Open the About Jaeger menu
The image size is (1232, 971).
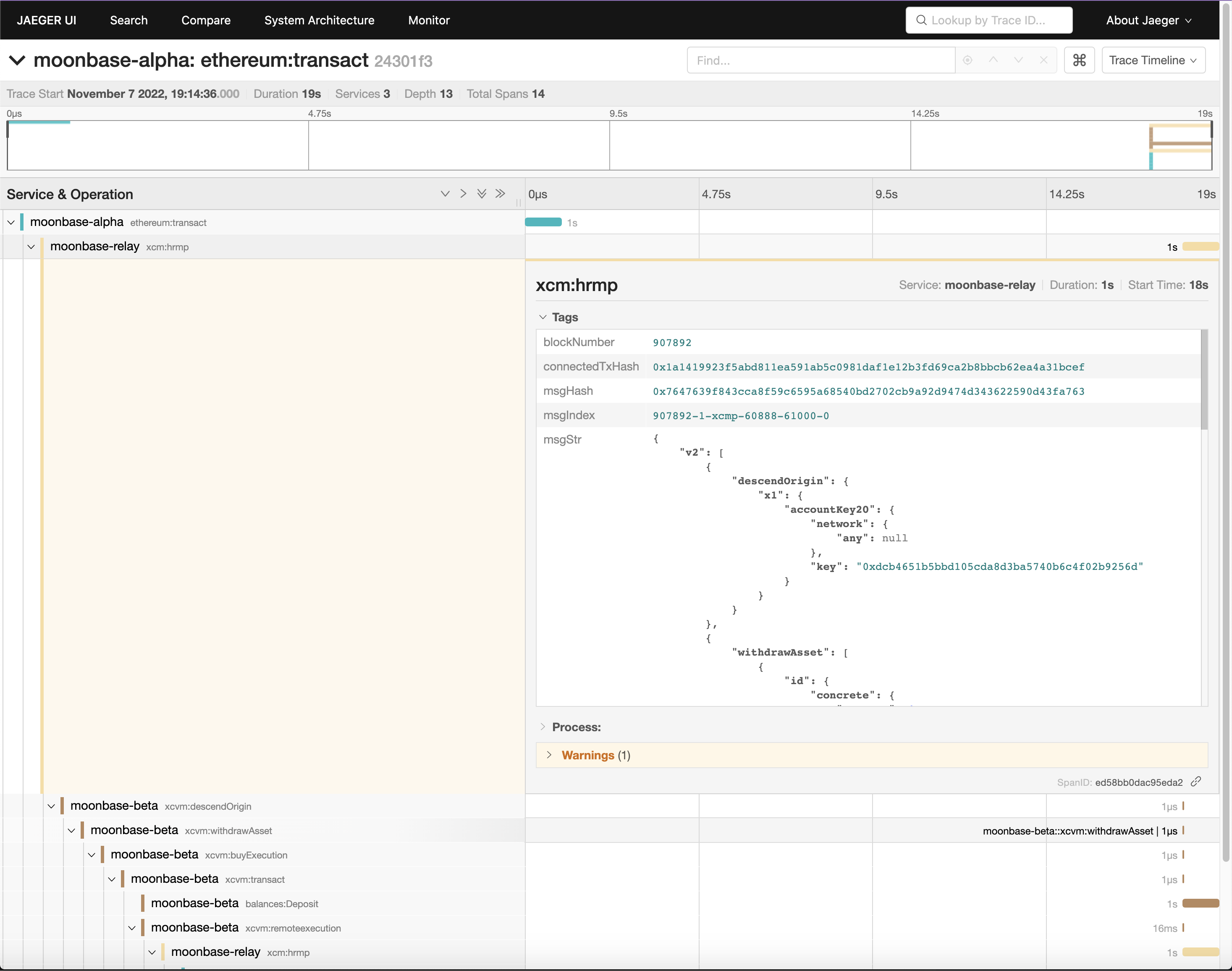(1148, 21)
